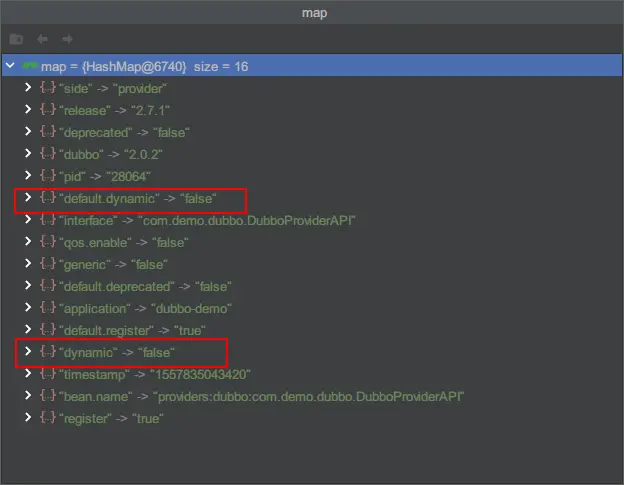
Task: Select the "default.register" -> "true" text
Action: click(133, 330)
